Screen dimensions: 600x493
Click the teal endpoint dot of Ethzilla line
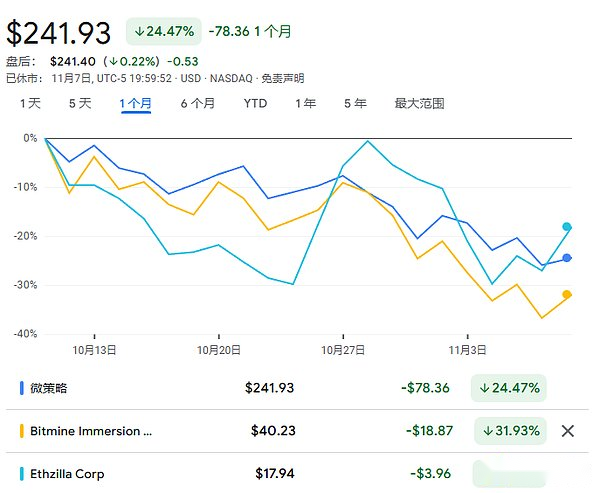pyautogui.click(x=567, y=227)
